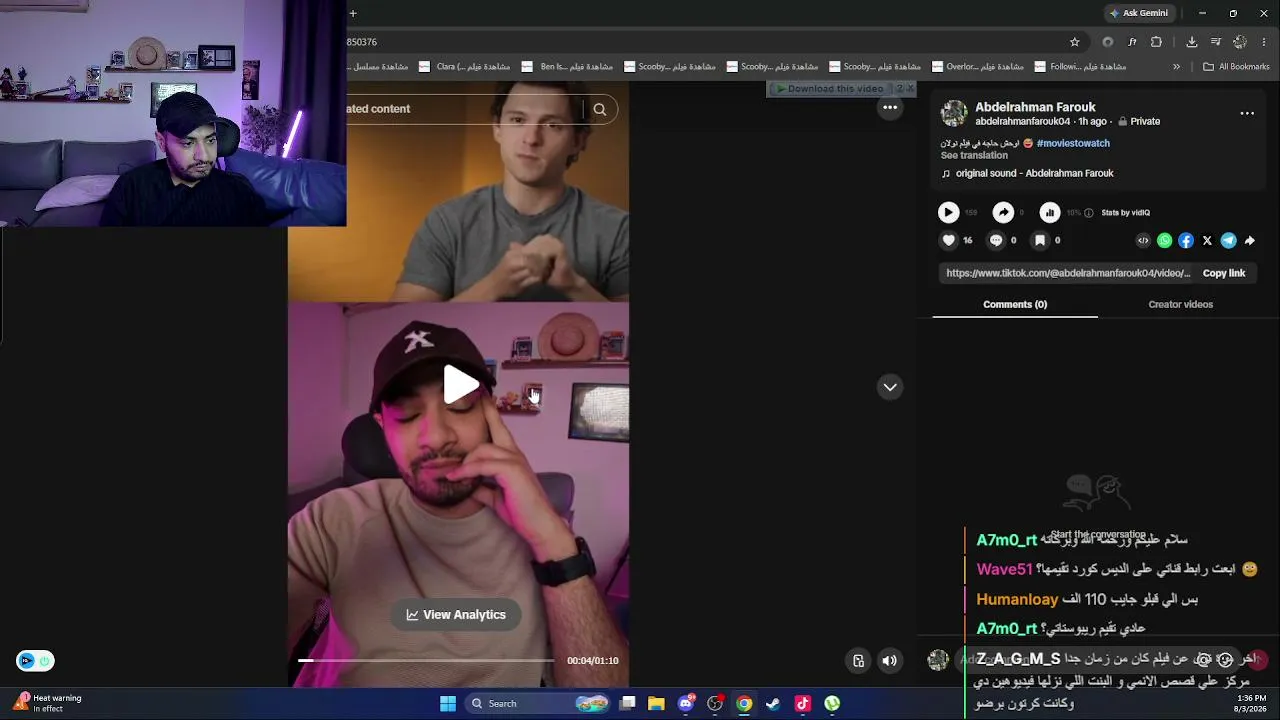Open the Followi... bookmark
The height and width of the screenshot is (720, 1280).
[x=1081, y=67]
